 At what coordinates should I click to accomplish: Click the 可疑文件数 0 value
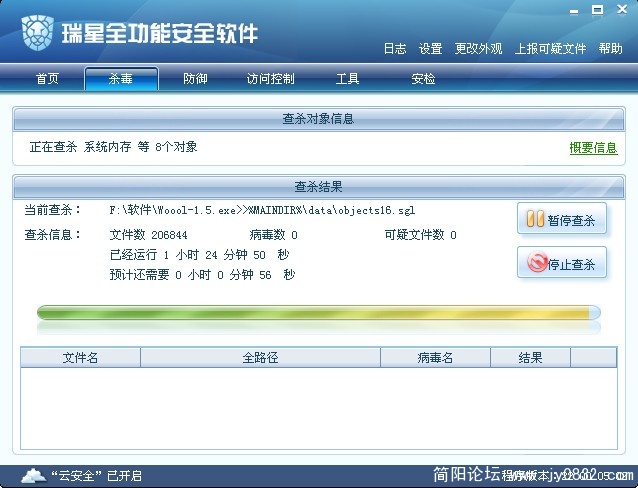click(421, 235)
